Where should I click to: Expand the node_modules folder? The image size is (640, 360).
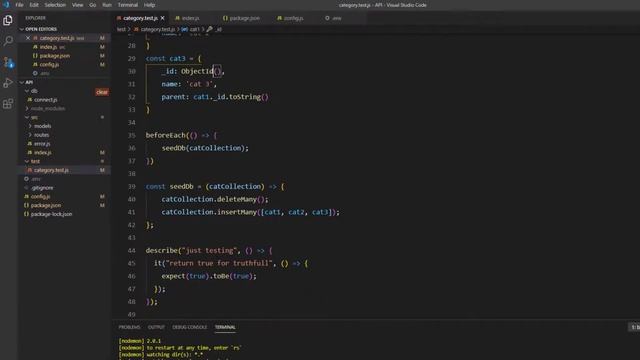27,109
